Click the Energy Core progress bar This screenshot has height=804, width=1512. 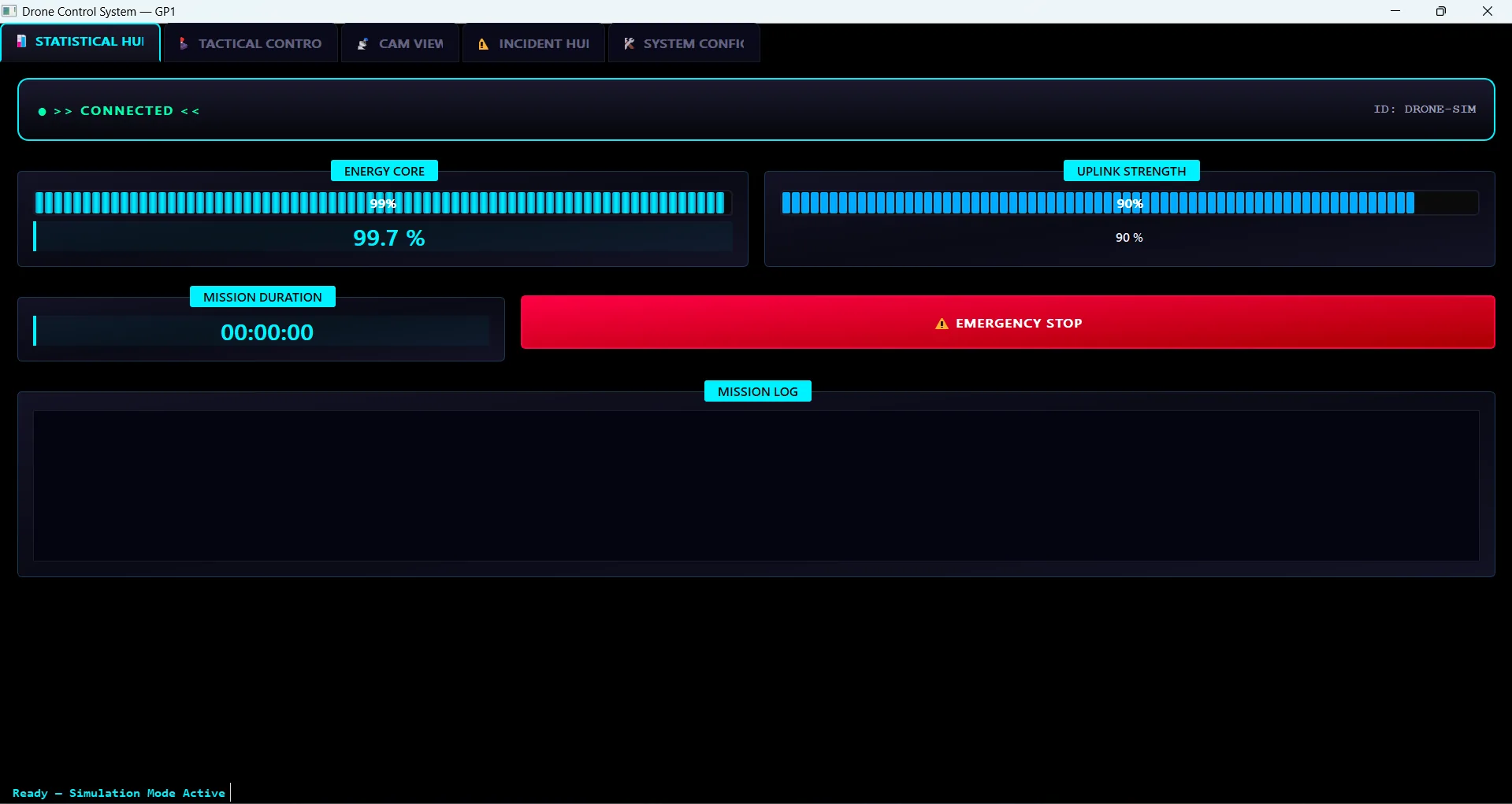tap(383, 203)
